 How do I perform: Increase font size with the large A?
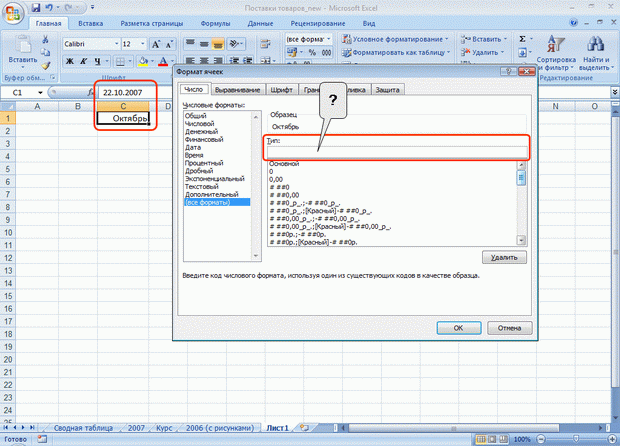pyautogui.click(x=156, y=44)
